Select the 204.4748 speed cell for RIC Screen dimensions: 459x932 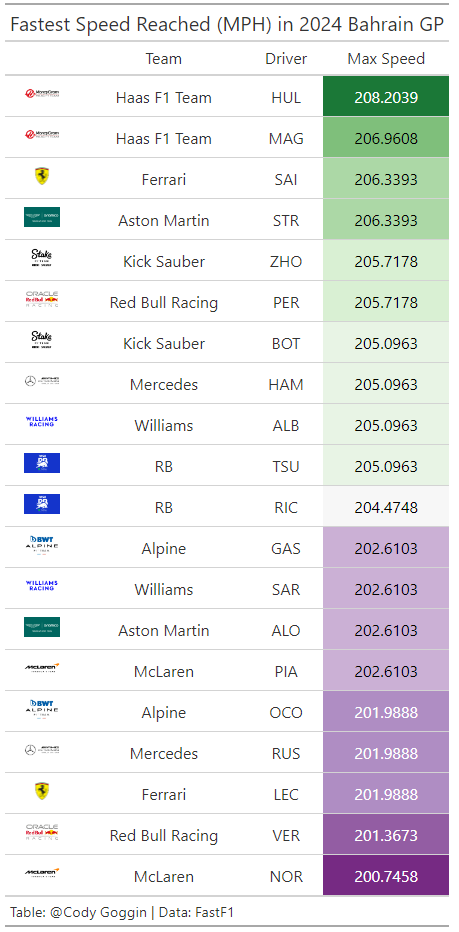tap(386, 506)
